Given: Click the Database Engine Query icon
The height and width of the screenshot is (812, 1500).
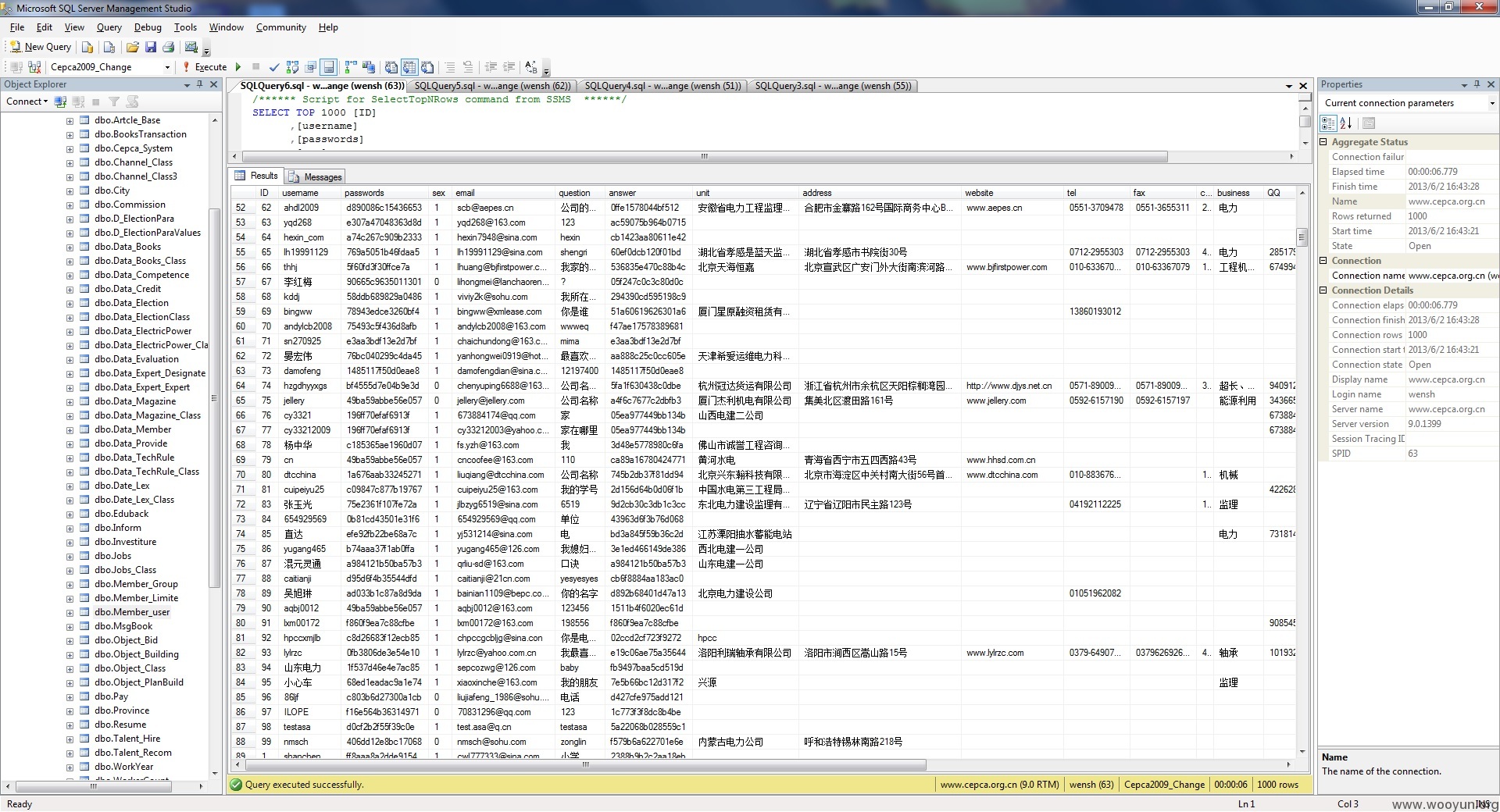Looking at the screenshot, I should click(x=88, y=47).
